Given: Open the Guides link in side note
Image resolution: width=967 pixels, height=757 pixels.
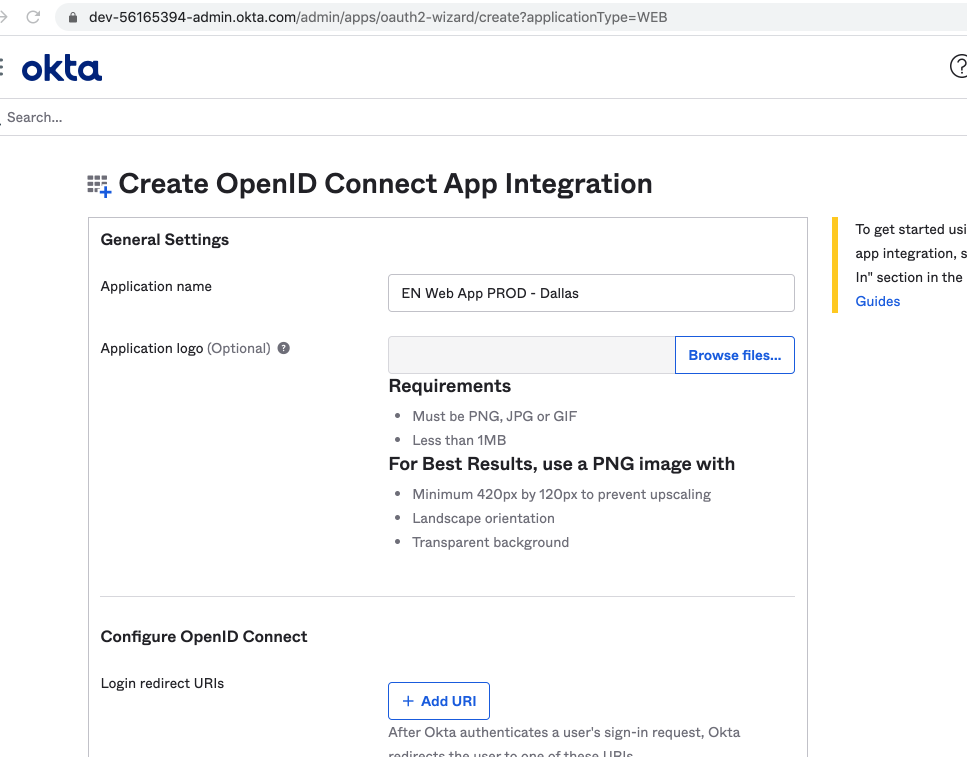Looking at the screenshot, I should 878,301.
